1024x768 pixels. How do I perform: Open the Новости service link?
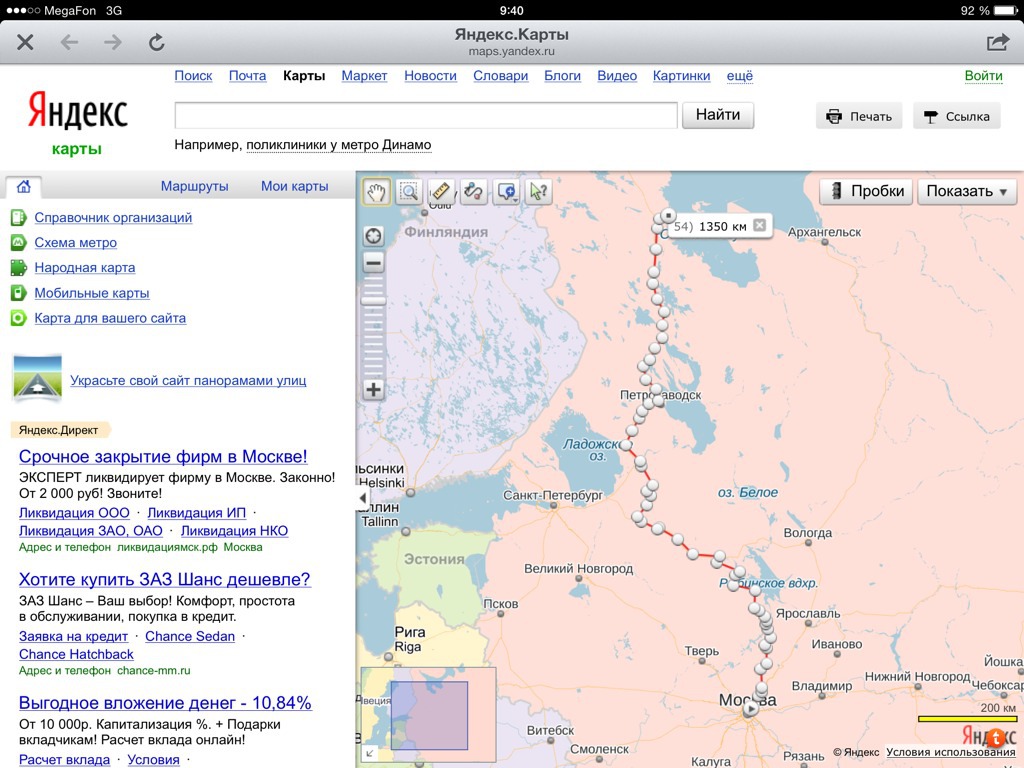point(430,76)
